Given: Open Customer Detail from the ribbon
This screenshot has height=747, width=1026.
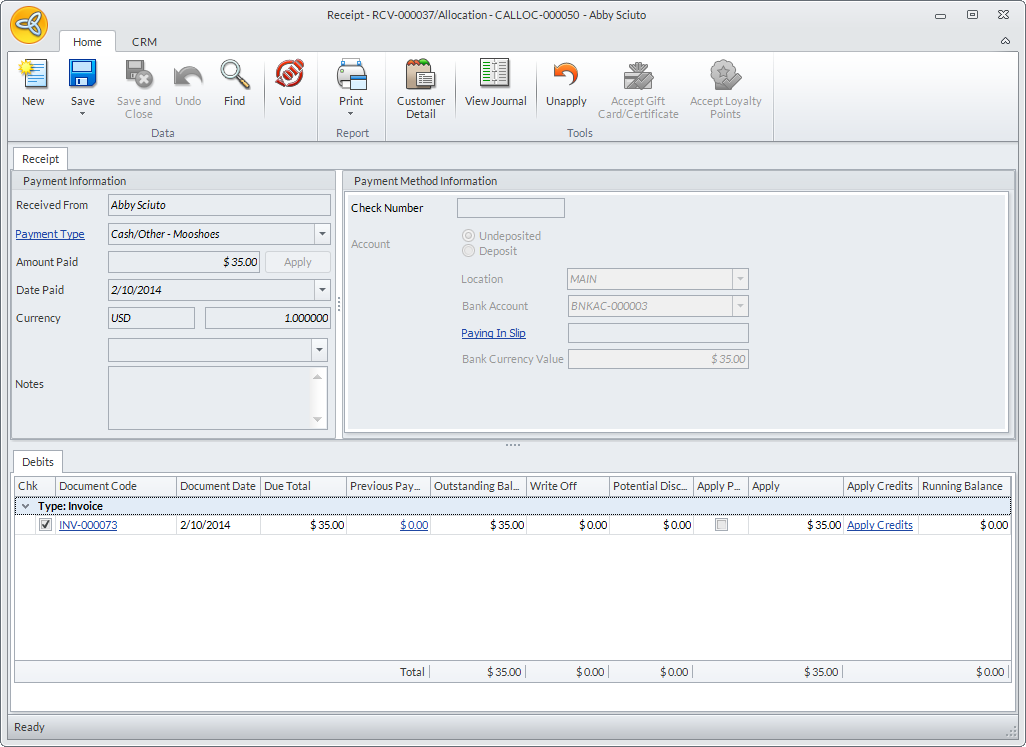Looking at the screenshot, I should coord(420,76).
